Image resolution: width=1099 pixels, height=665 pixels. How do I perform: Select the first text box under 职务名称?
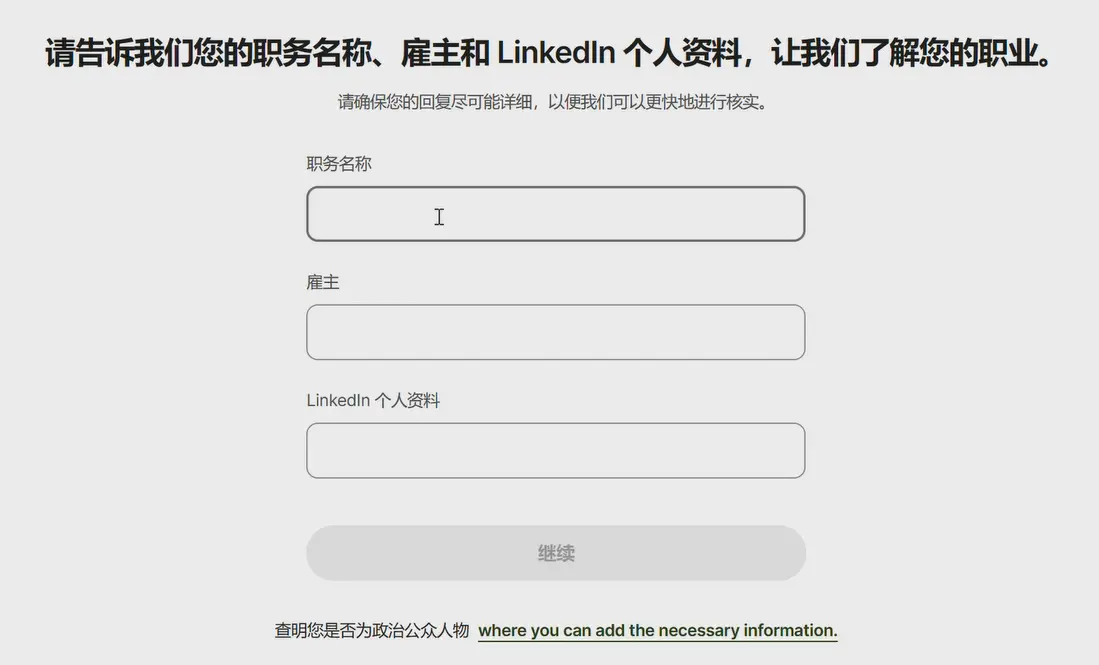[x=555, y=214]
